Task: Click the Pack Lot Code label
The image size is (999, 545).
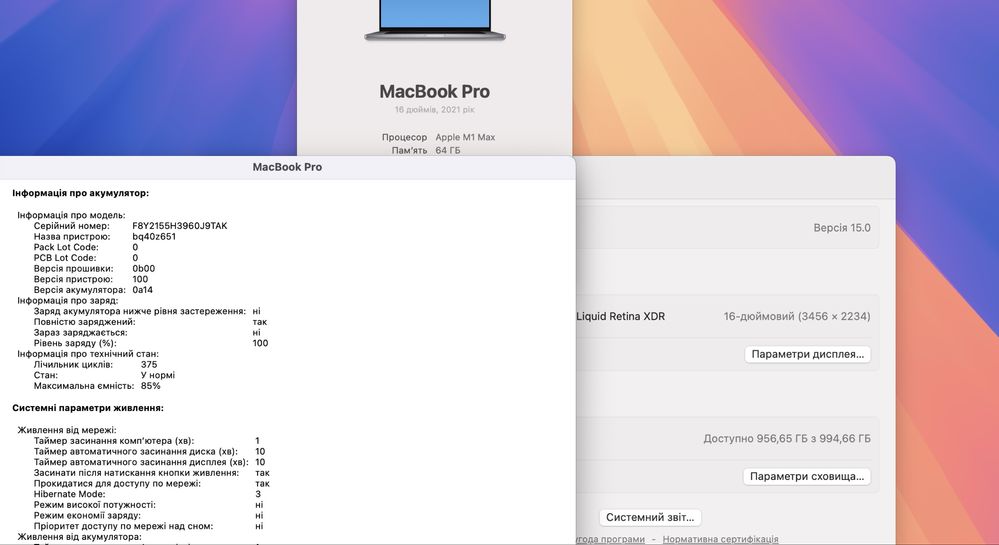Action: coord(66,247)
